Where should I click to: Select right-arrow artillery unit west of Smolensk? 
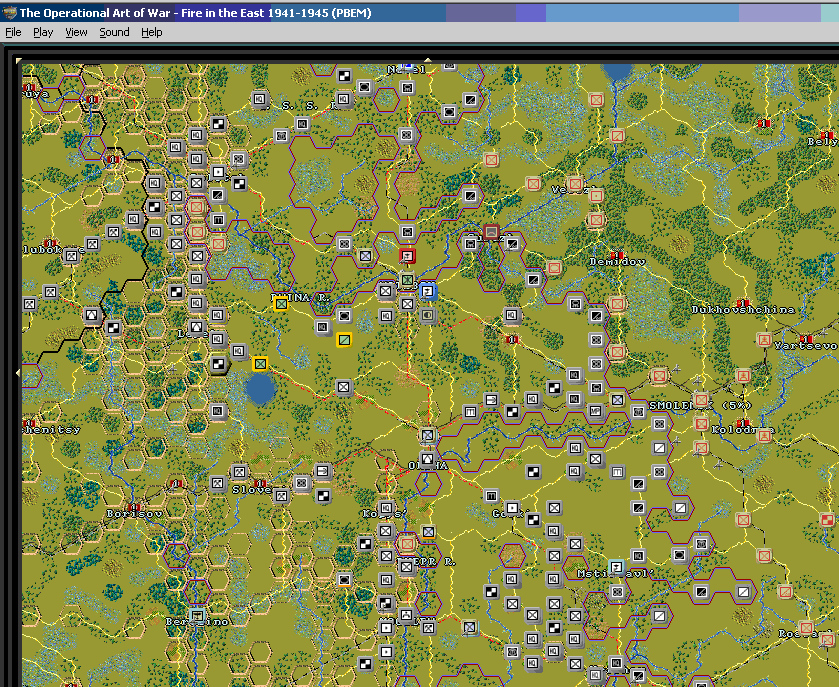491,400
